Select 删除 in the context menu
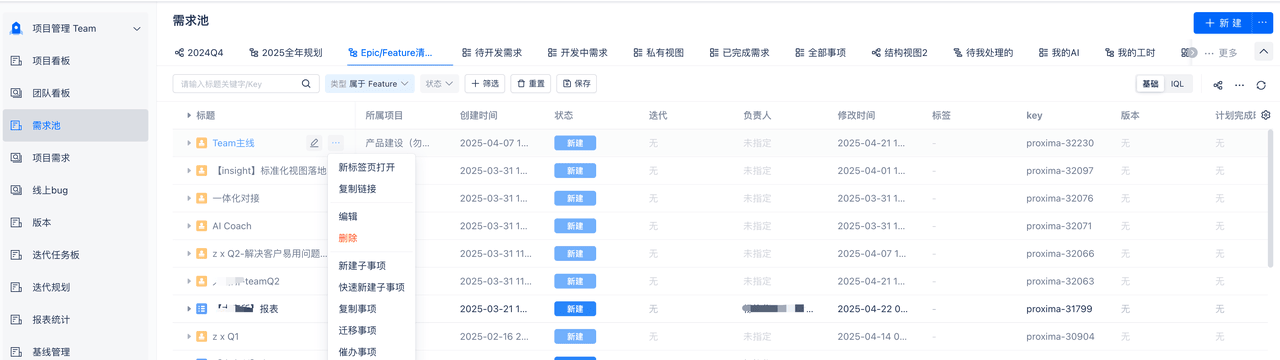 coord(348,238)
